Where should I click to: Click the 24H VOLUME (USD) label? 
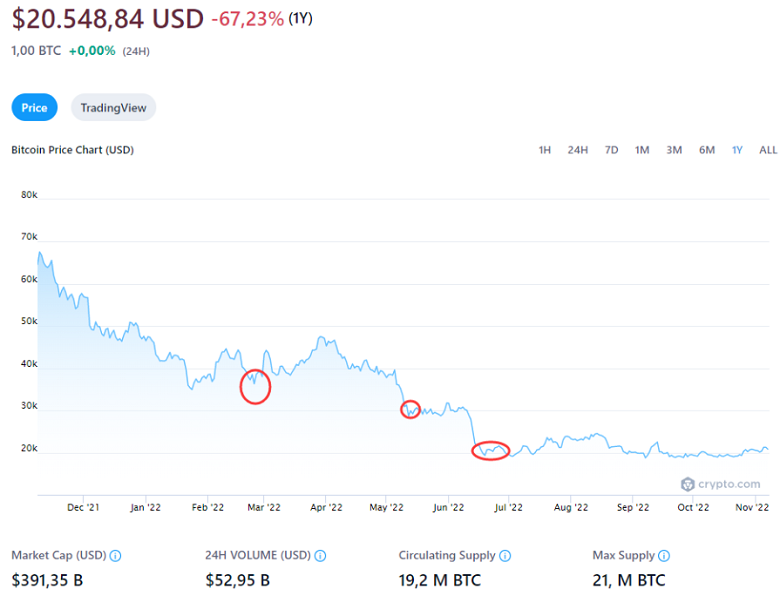[x=258, y=555]
